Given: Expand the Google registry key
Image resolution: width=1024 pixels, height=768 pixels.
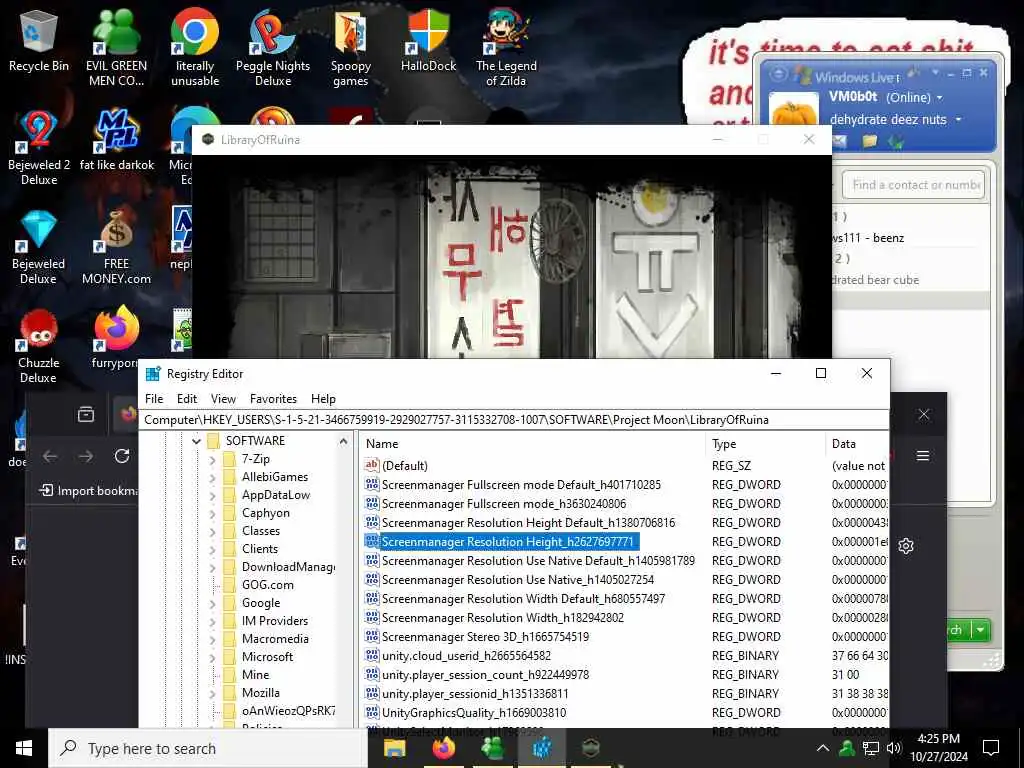Looking at the screenshot, I should [x=212, y=603].
